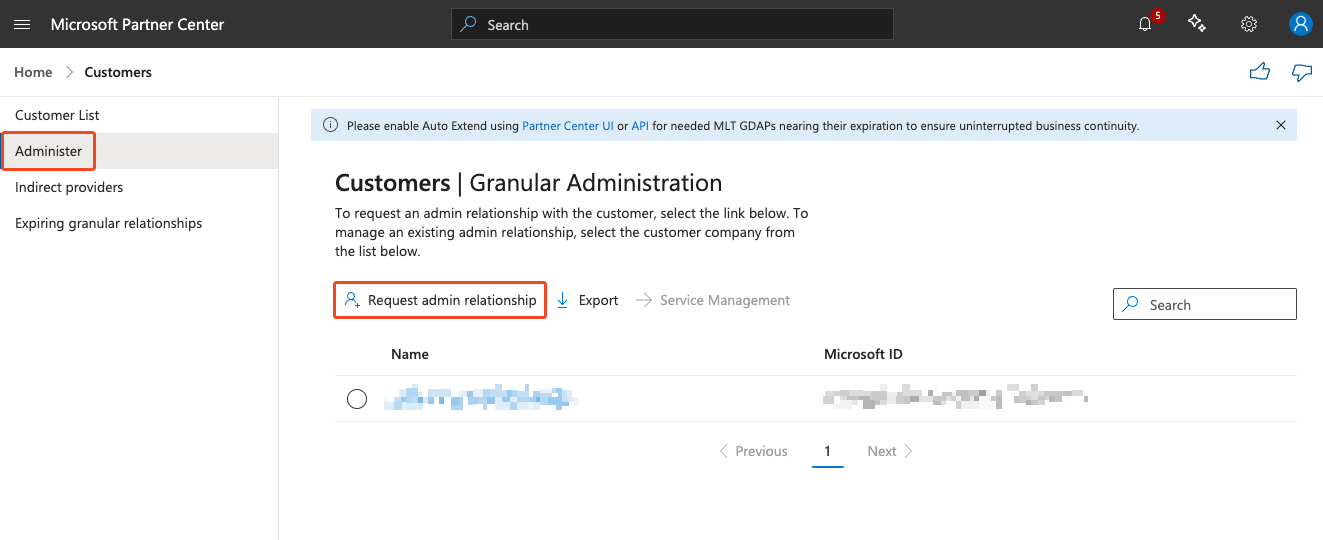This screenshot has height=540, width=1323.
Task: Open the notifications bell
Action: pyautogui.click(x=1146, y=24)
